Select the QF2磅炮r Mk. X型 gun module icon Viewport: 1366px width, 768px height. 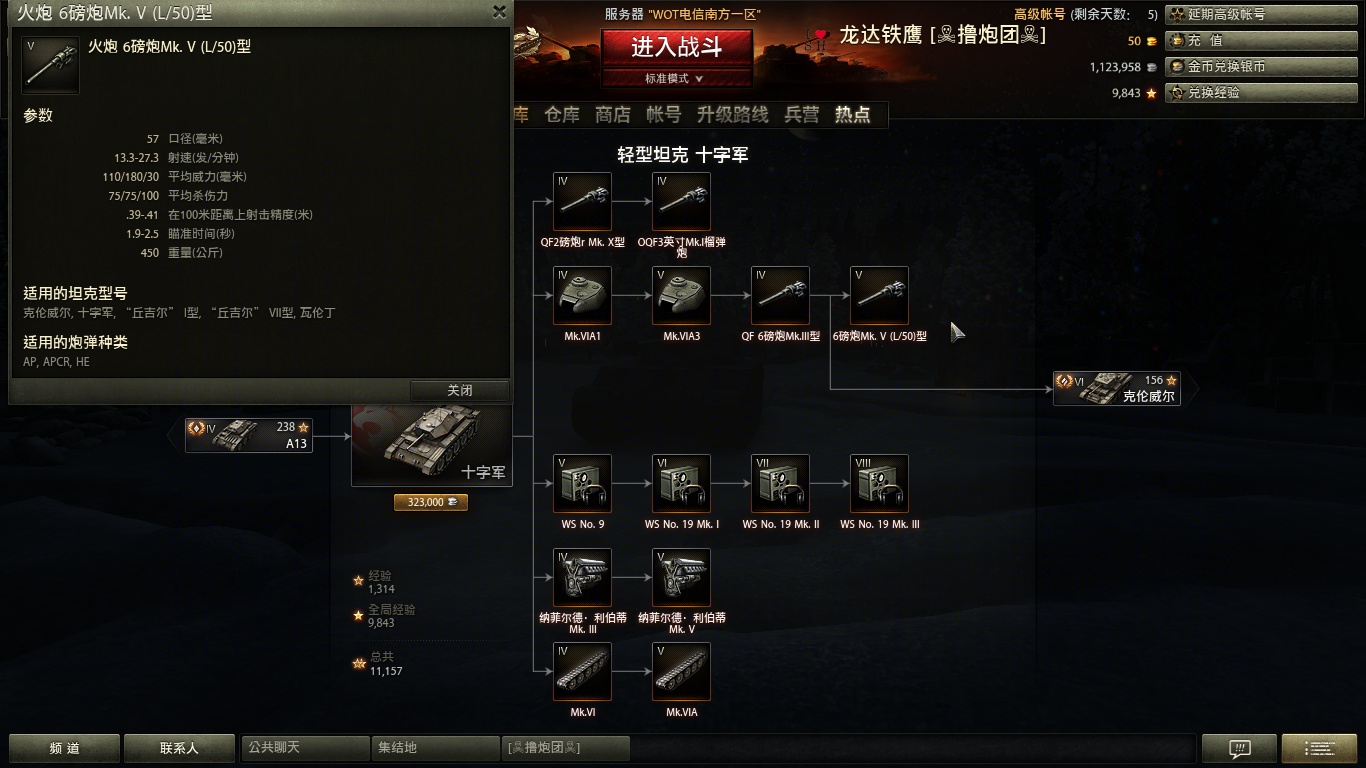[x=582, y=201]
